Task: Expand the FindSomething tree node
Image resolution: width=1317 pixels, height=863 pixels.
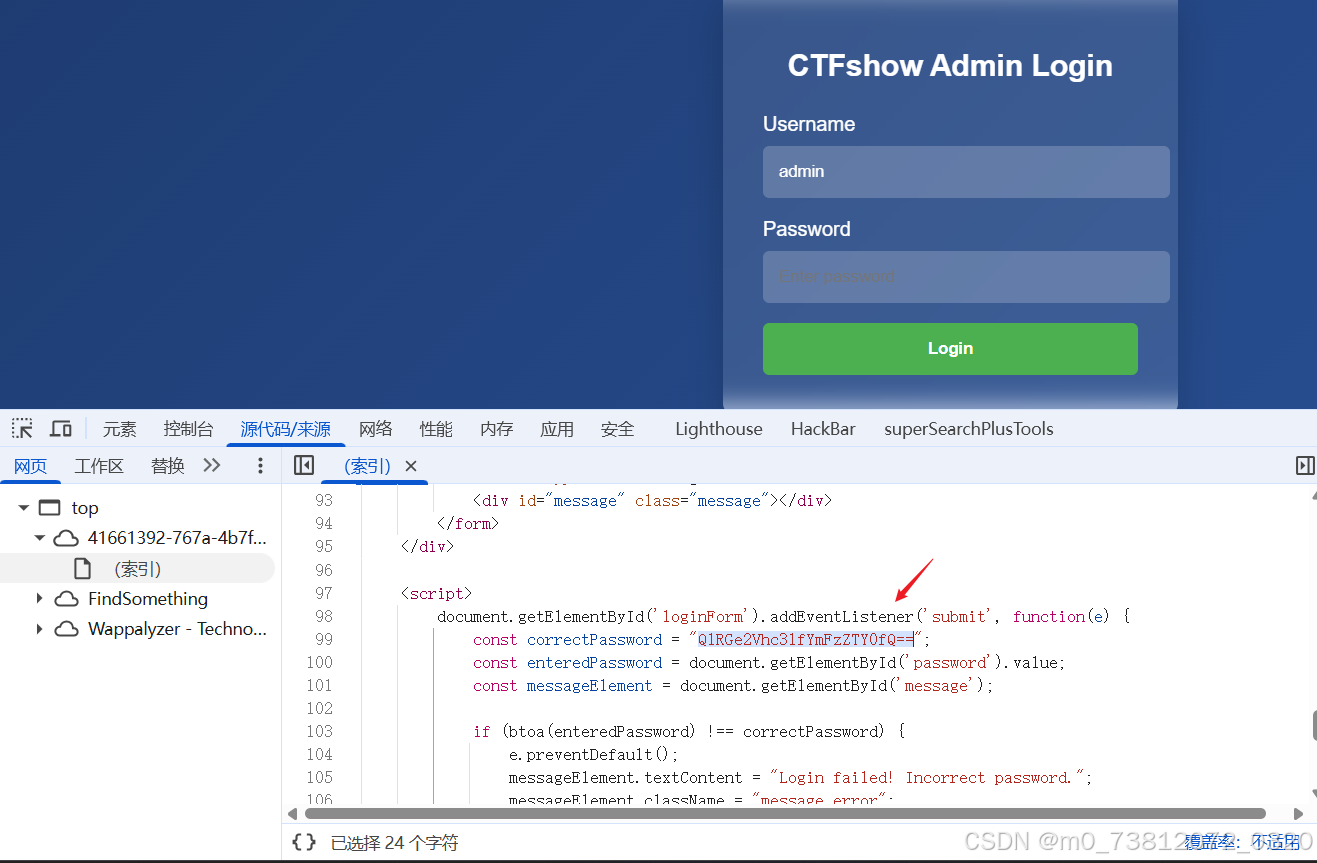Action: point(40,599)
